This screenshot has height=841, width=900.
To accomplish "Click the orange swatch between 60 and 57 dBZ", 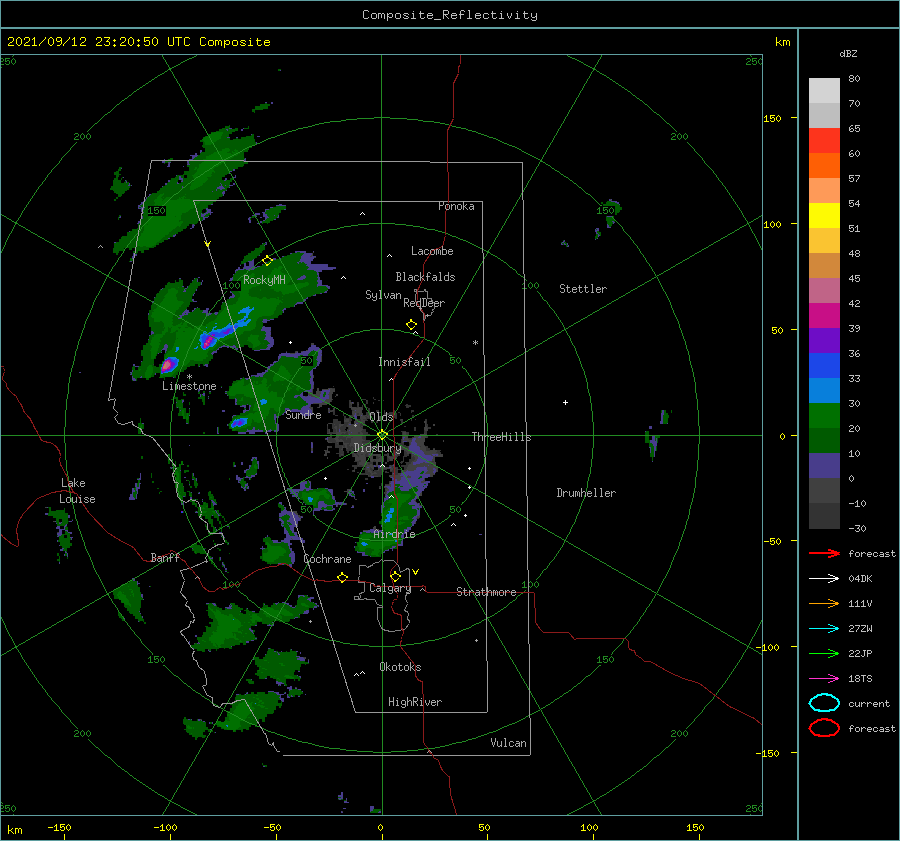I will [824, 166].
